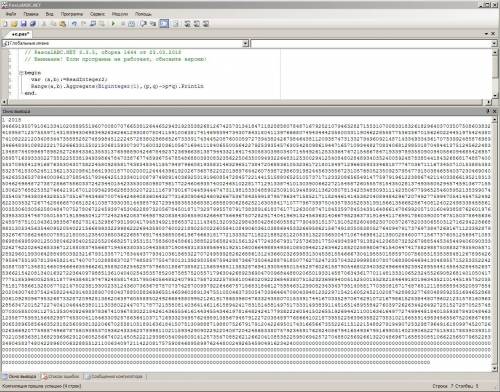This screenshot has height=392, width=500.
Task: Click the middle of three rightmost toolbar icons
Action: [x=197, y=24]
